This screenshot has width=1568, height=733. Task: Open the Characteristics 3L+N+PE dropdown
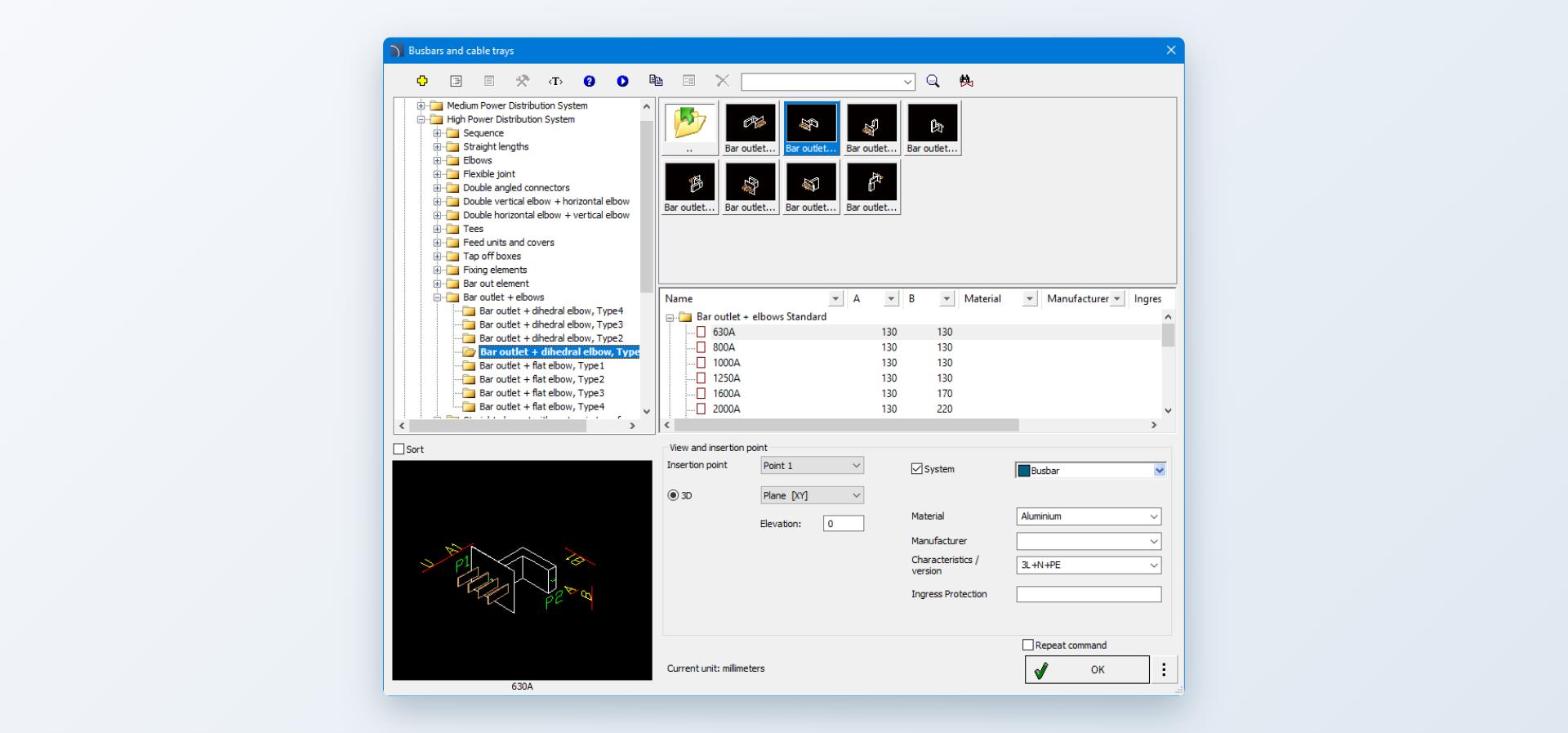coord(1089,565)
